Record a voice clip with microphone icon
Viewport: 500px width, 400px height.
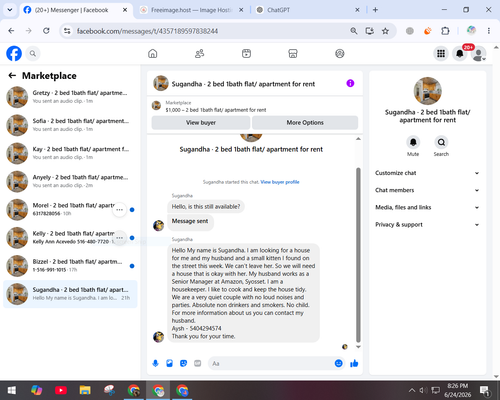[x=155, y=363]
